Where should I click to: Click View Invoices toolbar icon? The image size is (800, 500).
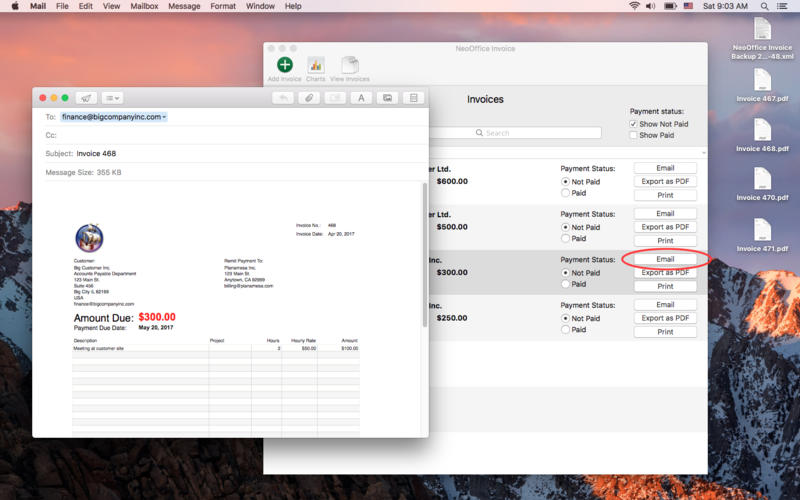[x=350, y=65]
